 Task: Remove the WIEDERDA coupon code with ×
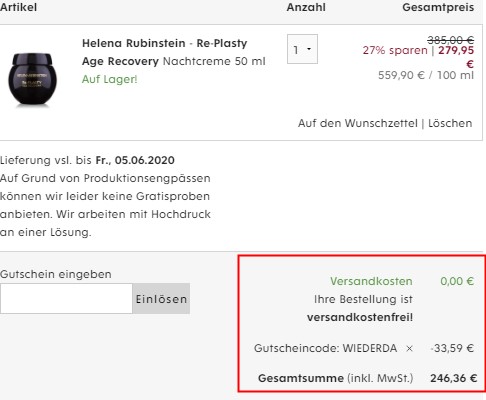[409, 349]
